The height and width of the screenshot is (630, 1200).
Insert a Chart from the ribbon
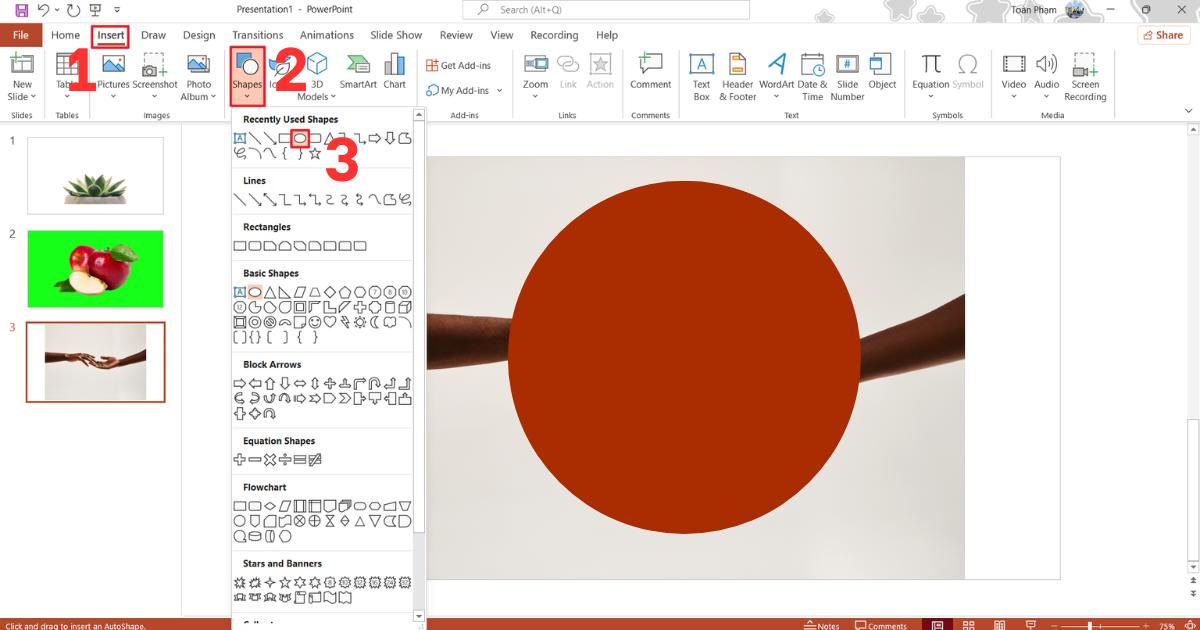tap(395, 71)
